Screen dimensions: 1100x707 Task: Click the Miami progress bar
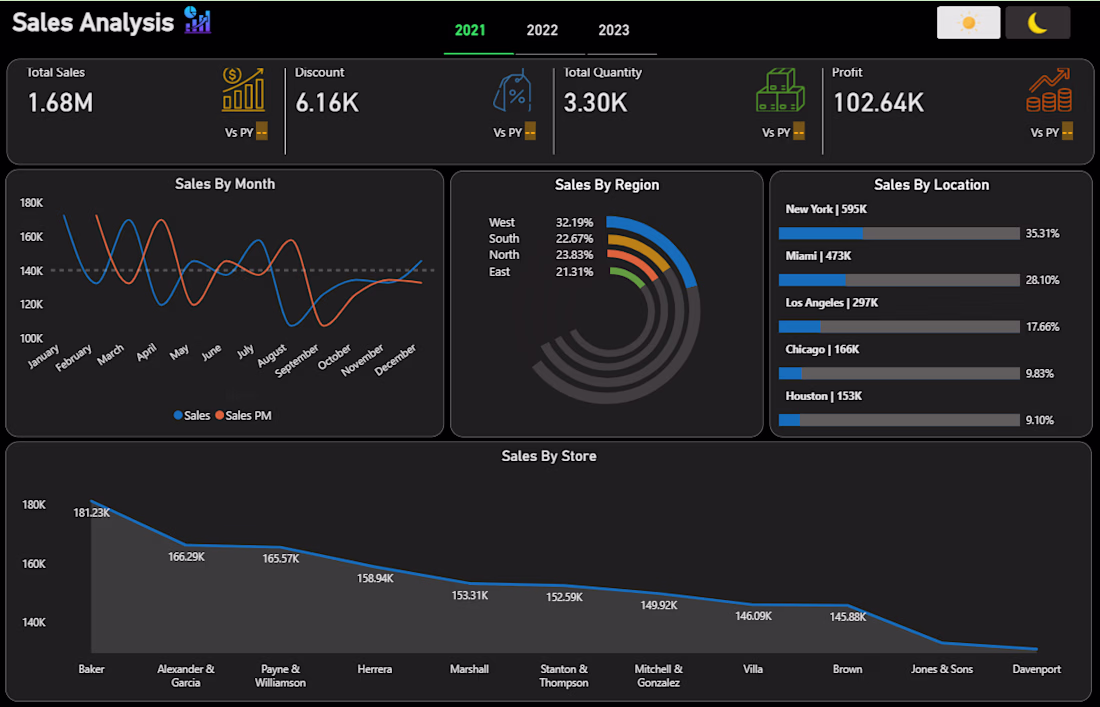pos(899,280)
